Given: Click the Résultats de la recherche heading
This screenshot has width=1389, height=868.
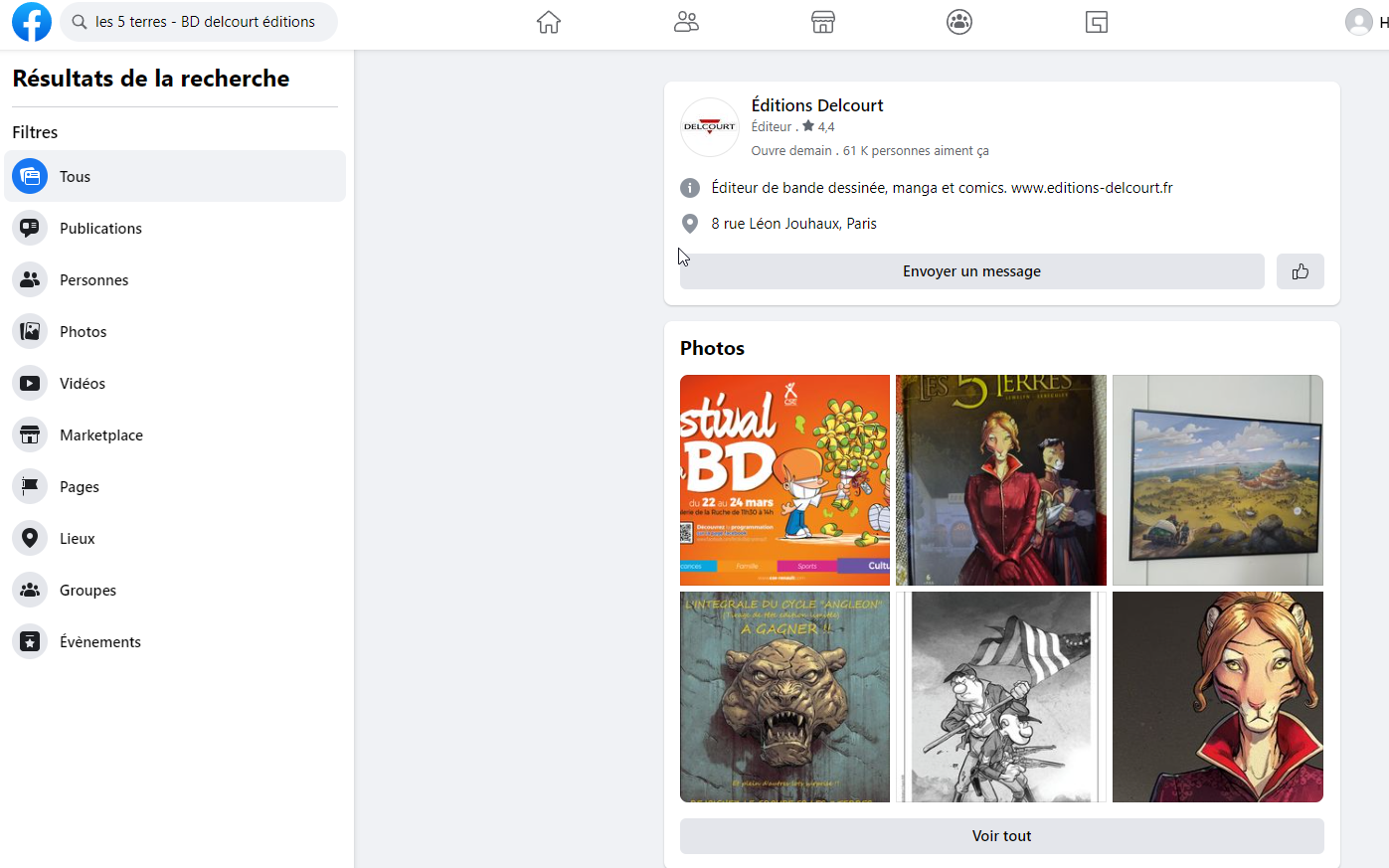Looking at the screenshot, I should (151, 79).
